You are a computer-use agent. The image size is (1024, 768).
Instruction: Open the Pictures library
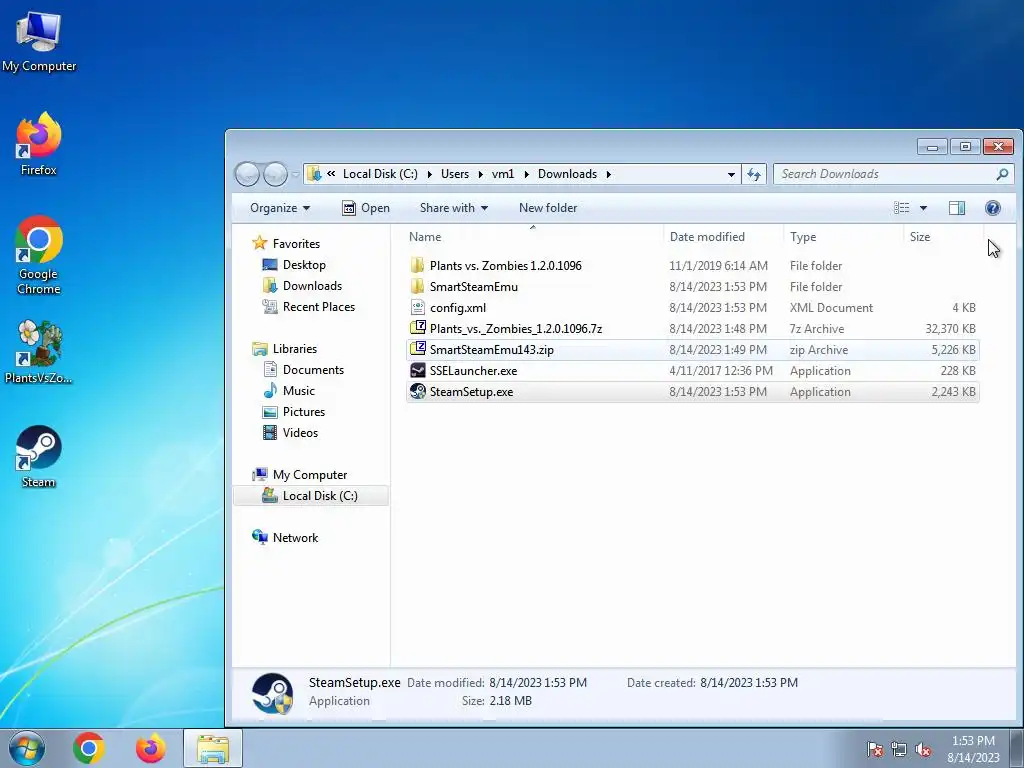click(304, 411)
